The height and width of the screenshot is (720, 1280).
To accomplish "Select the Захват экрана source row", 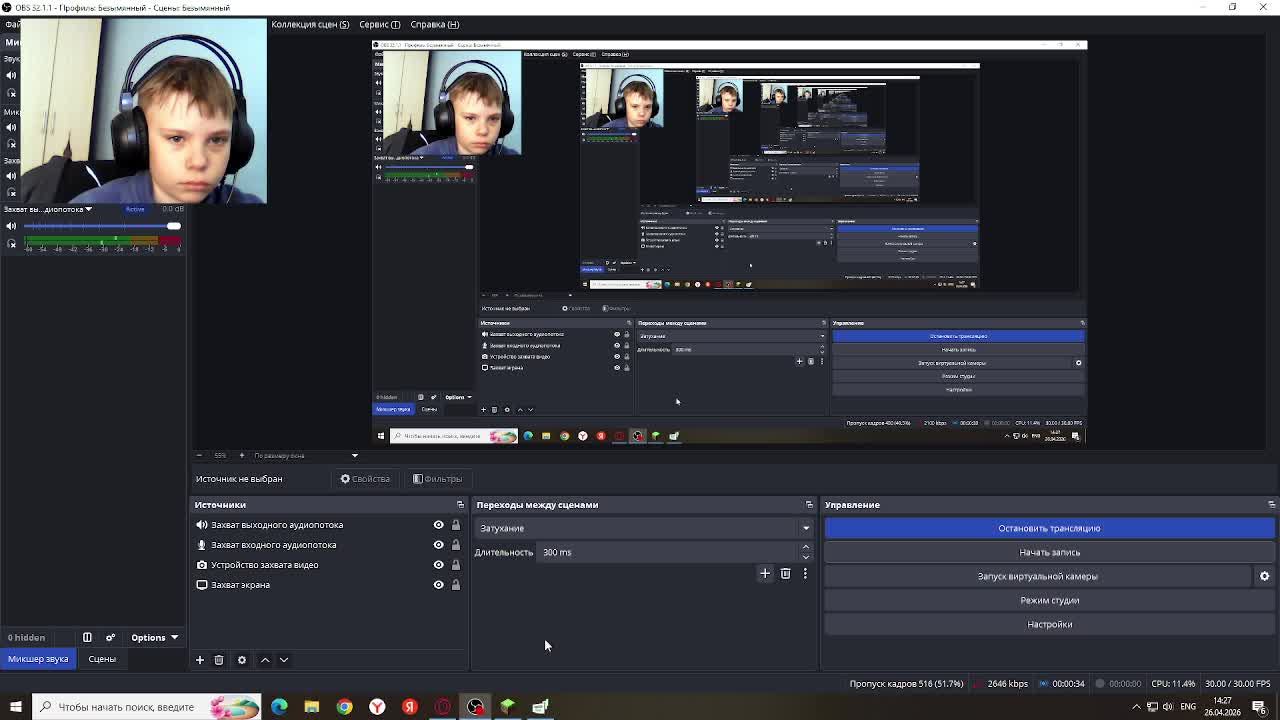I will [328, 585].
